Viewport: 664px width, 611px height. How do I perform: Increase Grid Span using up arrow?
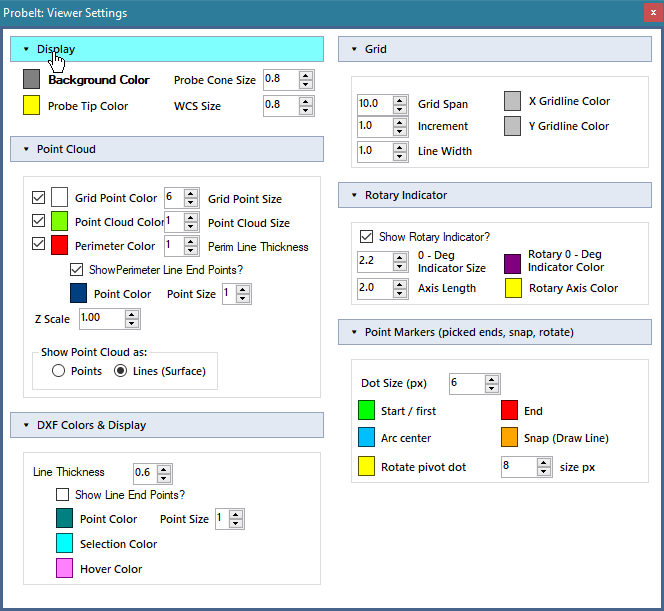(400, 100)
